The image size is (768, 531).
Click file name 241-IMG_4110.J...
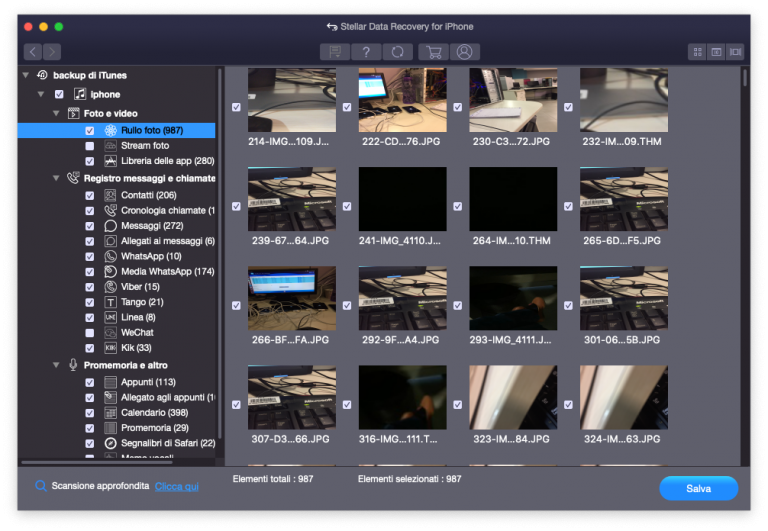pyautogui.click(x=400, y=241)
